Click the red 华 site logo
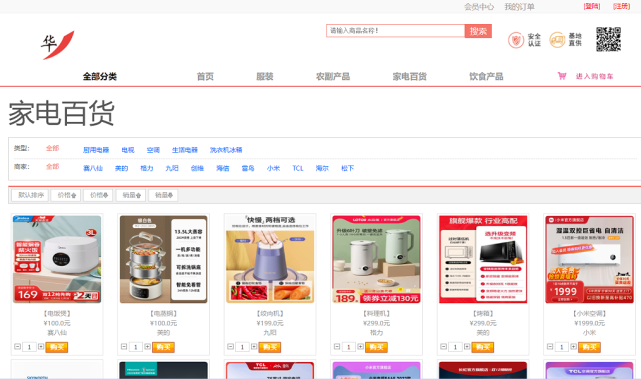The width and height of the screenshot is (641, 379). click(x=58, y=45)
